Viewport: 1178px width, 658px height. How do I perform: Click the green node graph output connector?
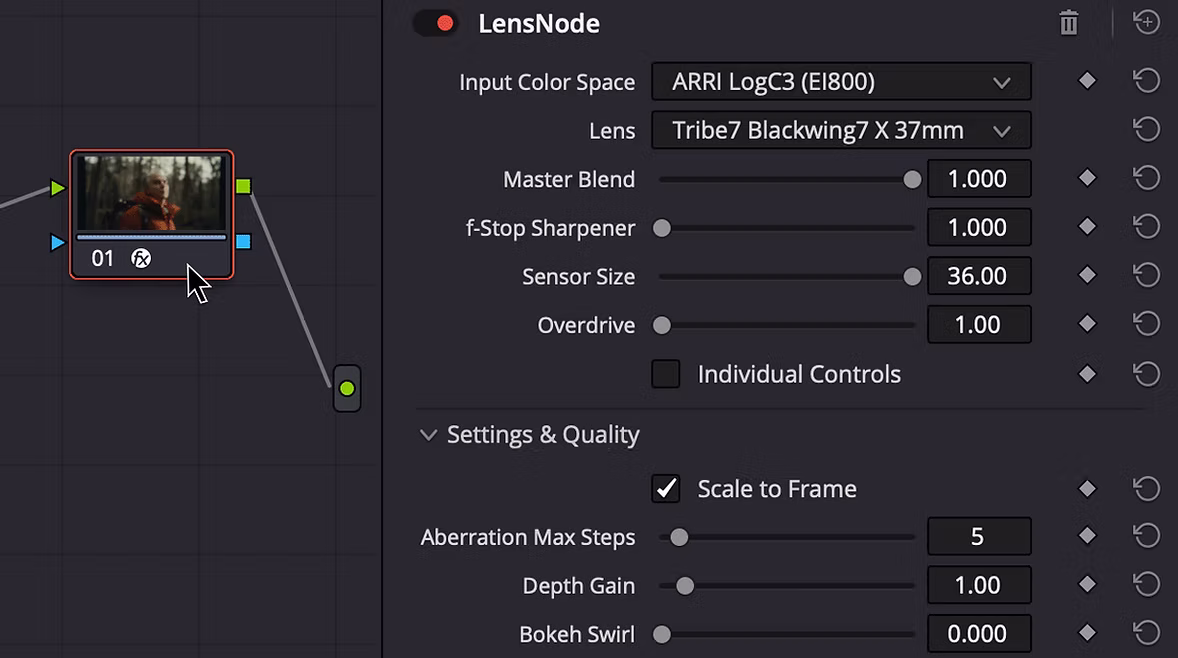coord(346,388)
